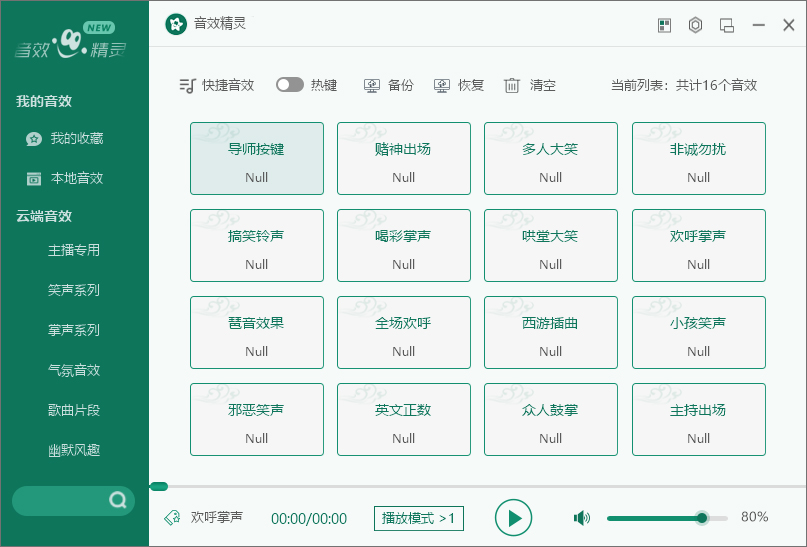807x547 pixels.
Task: Select 气氛音效 cloud category
Action: (74, 370)
